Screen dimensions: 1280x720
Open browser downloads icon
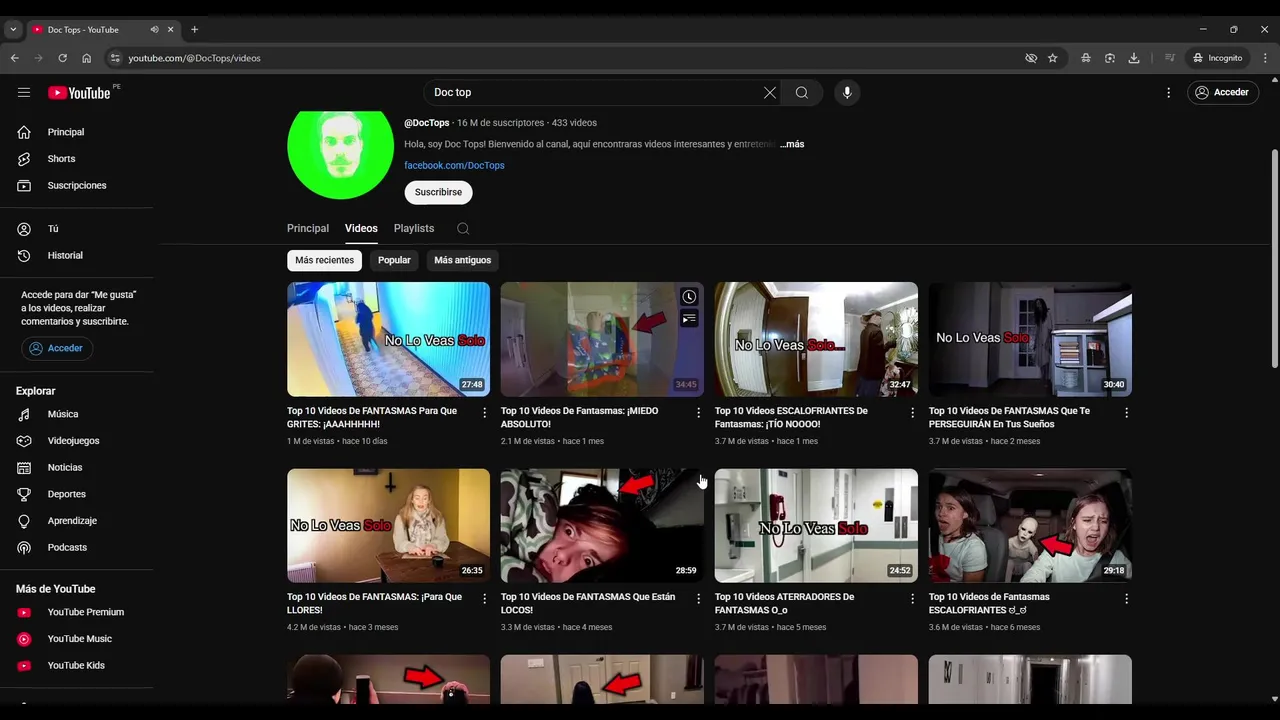tap(1134, 58)
